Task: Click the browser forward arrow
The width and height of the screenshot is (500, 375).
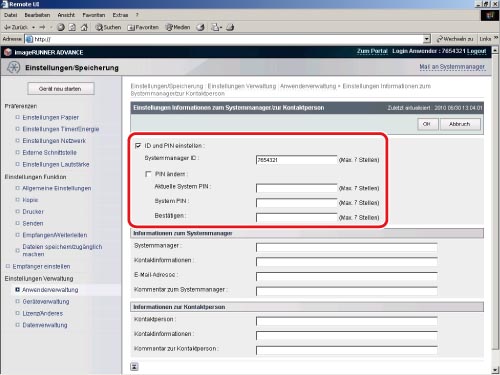Action: (x=42, y=27)
